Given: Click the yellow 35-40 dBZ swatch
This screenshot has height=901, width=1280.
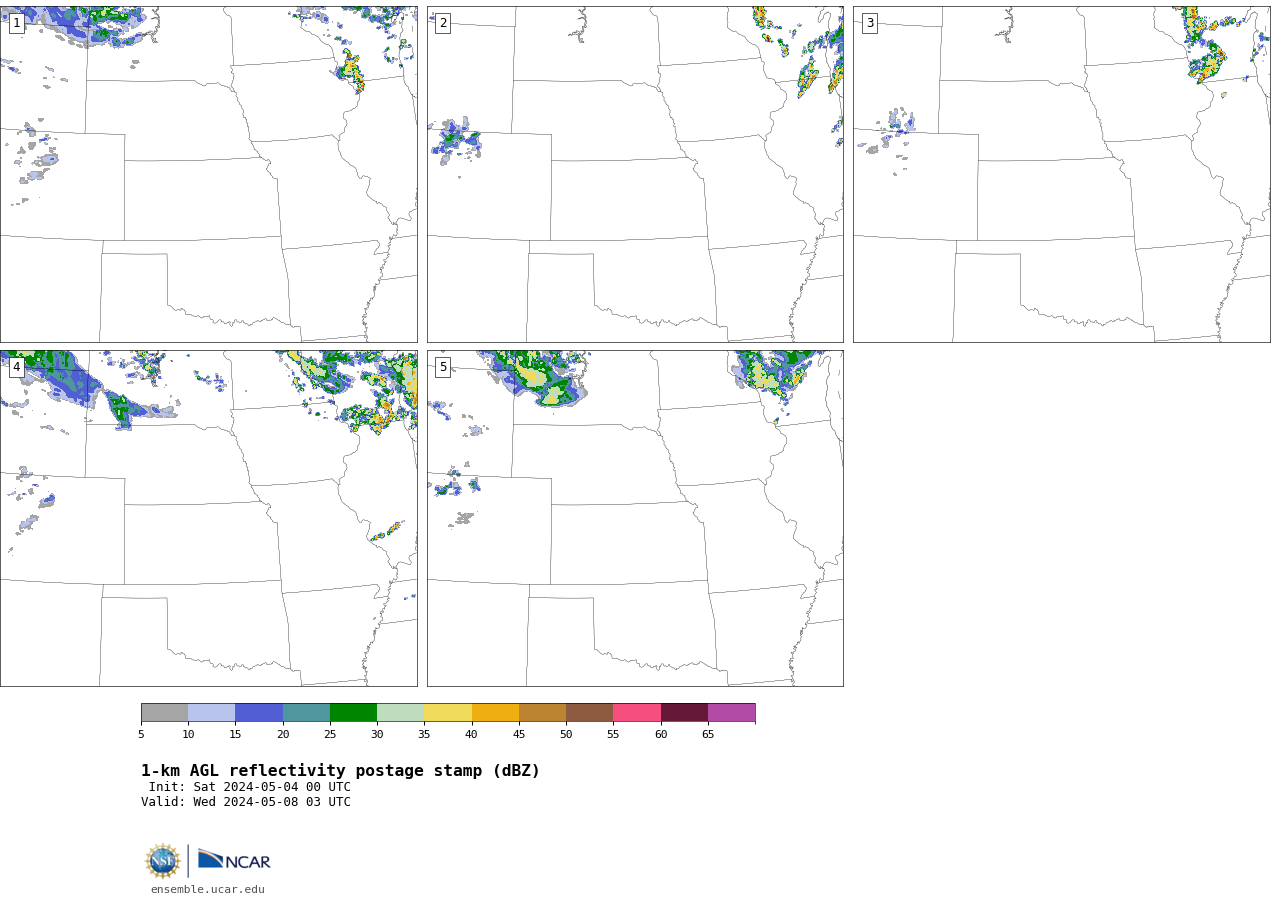Looking at the screenshot, I should pos(448,712).
